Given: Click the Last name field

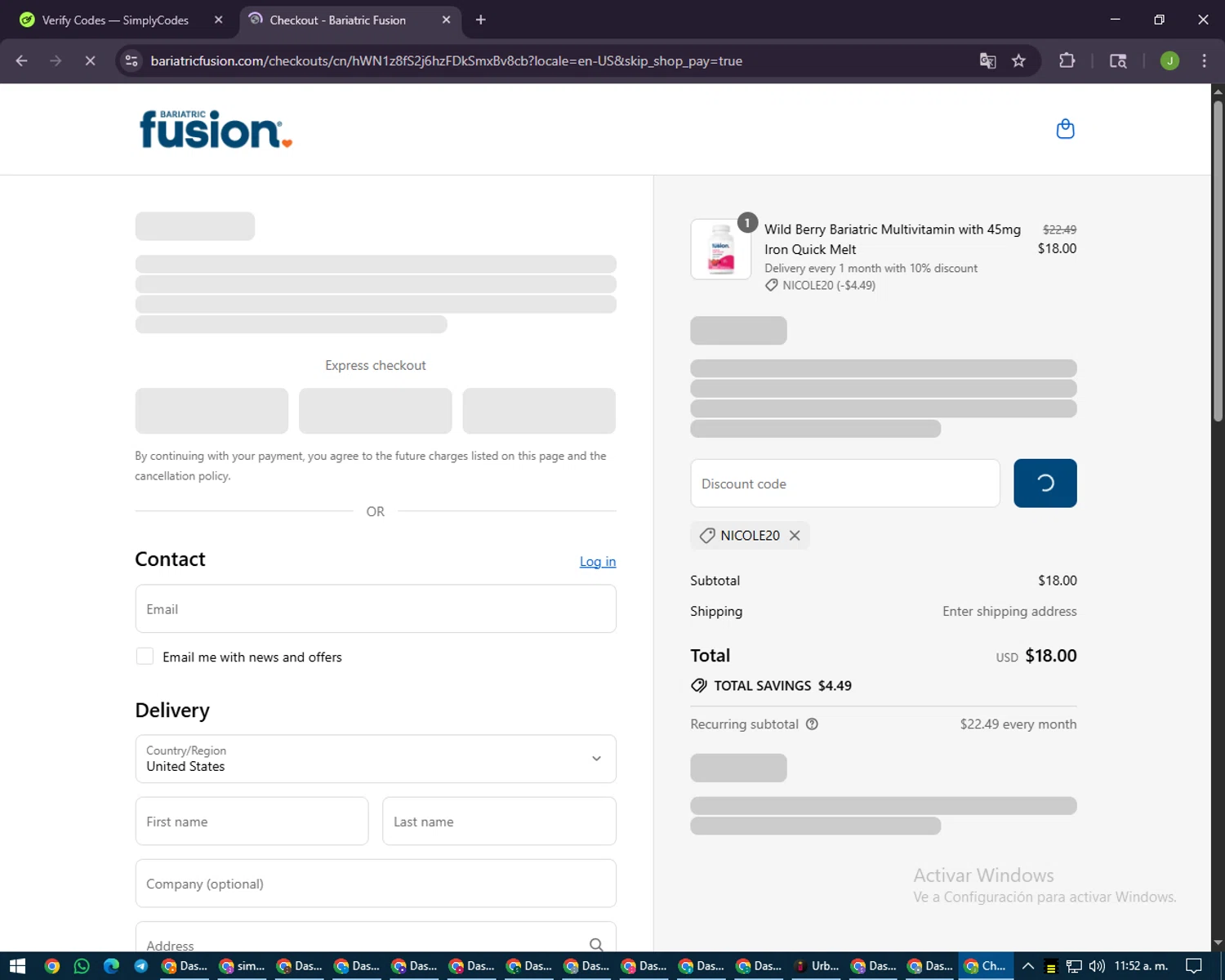Looking at the screenshot, I should tap(499, 822).
